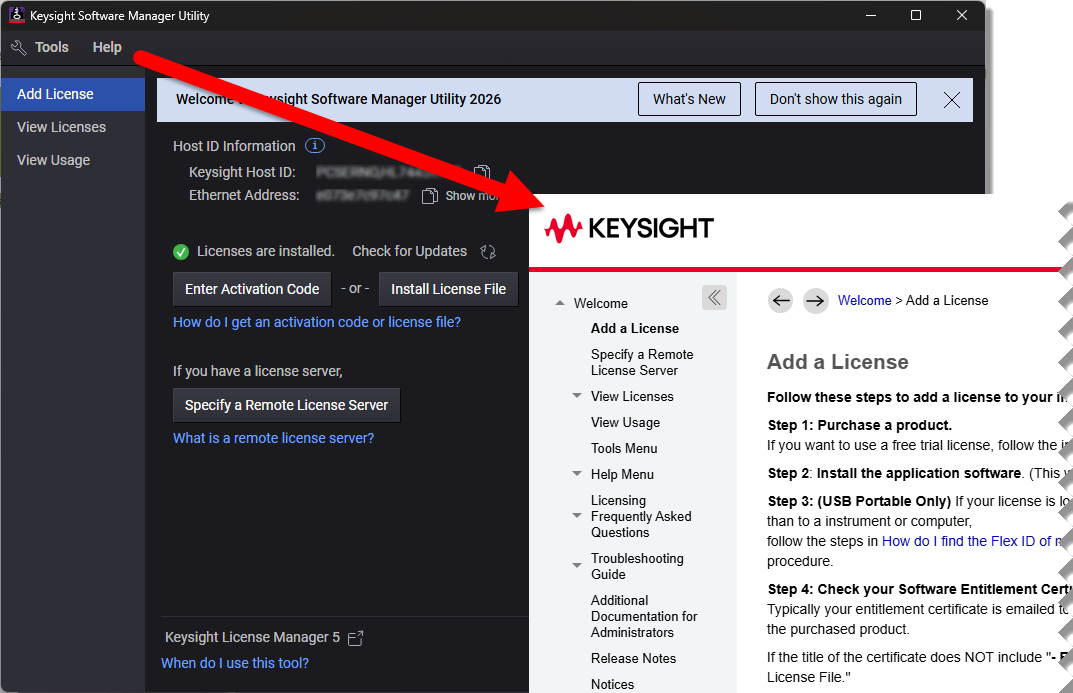The image size is (1073, 693).
Task: Open the Help menu
Action: (x=107, y=47)
